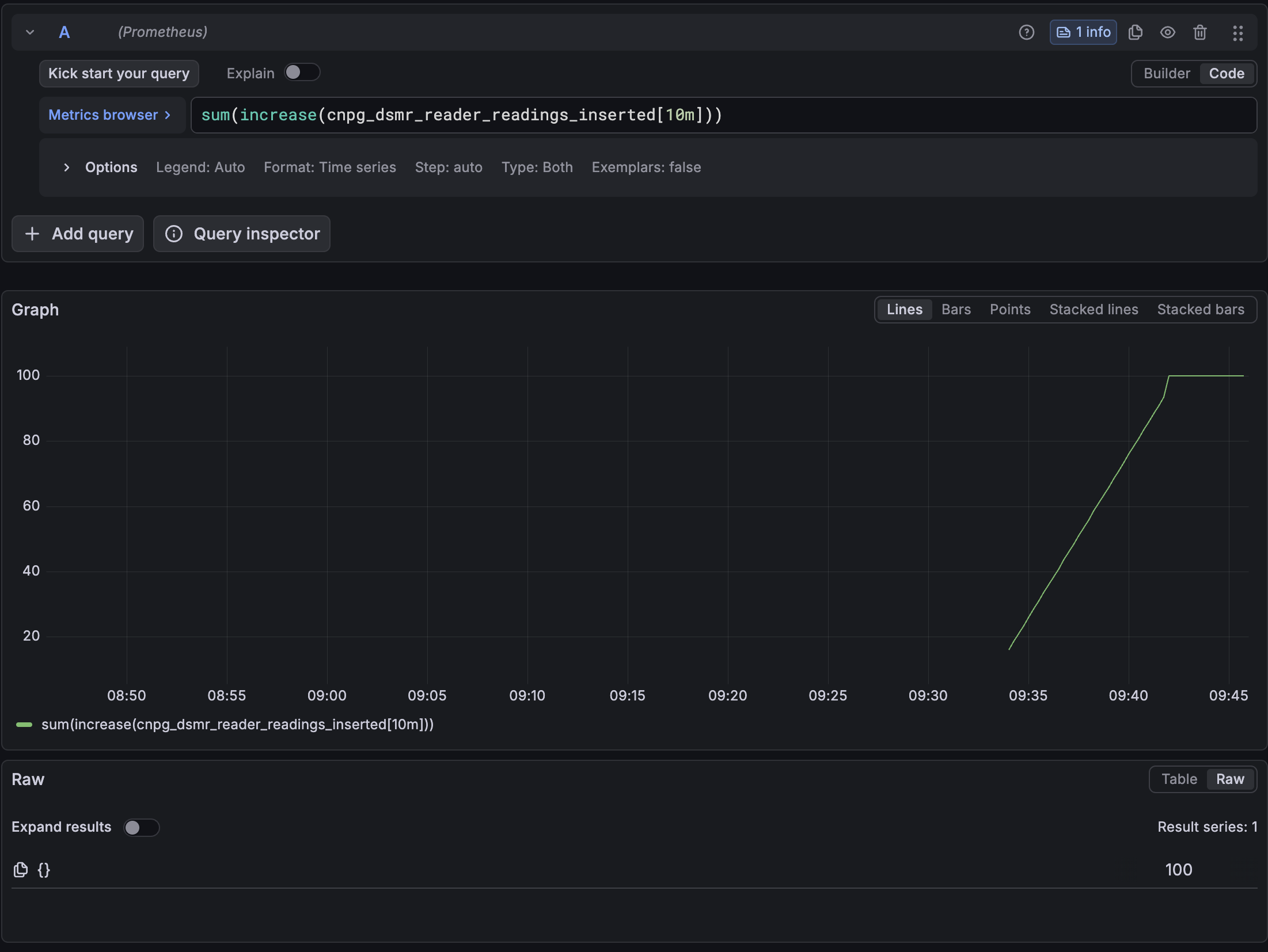The width and height of the screenshot is (1268, 952).
Task: Switch to Code mode
Action: coord(1227,74)
